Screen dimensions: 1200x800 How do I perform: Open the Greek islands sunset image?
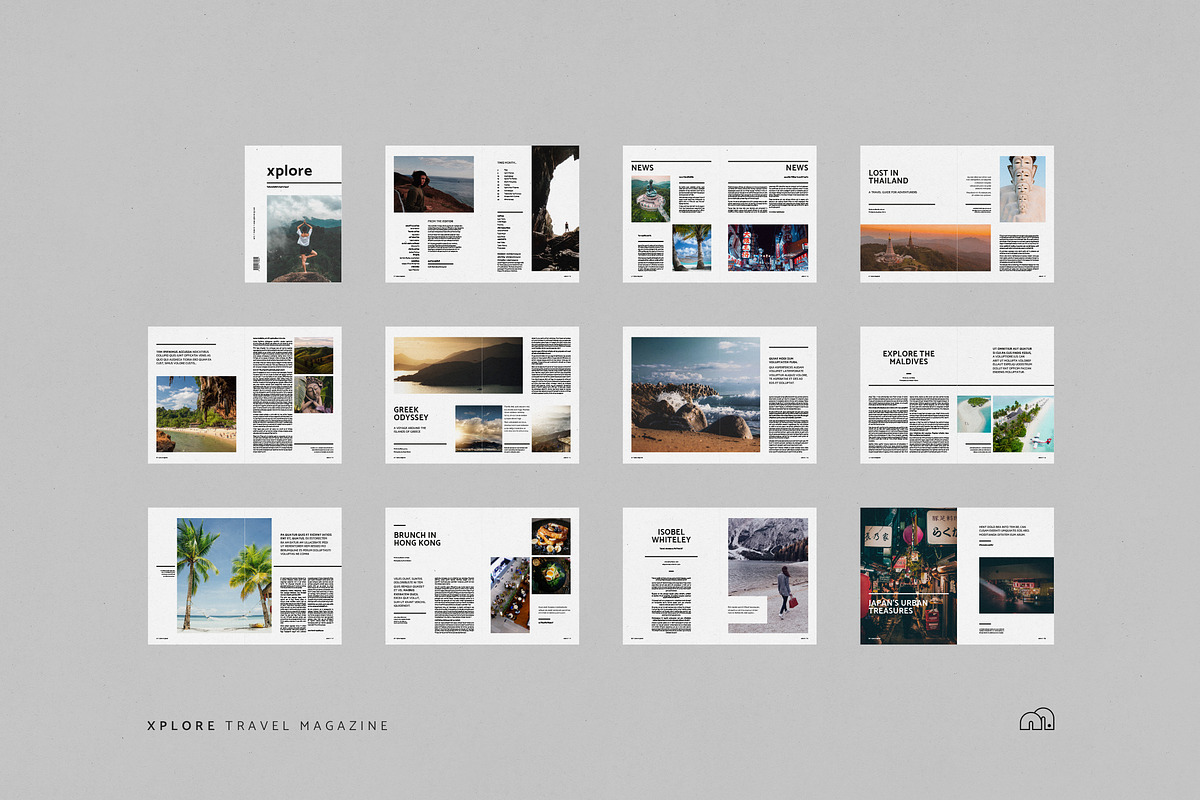(x=458, y=365)
